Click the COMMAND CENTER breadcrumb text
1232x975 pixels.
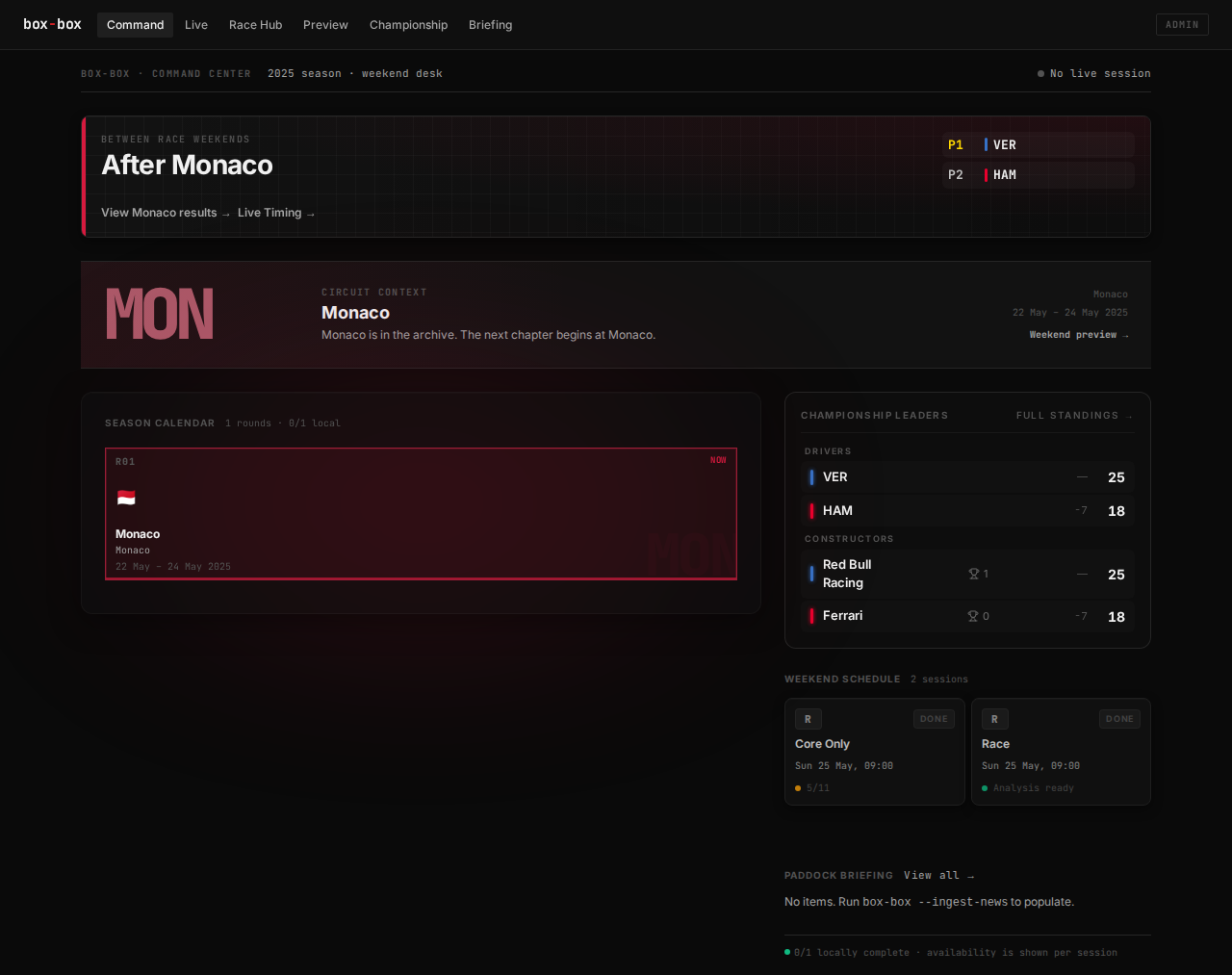coord(201,74)
